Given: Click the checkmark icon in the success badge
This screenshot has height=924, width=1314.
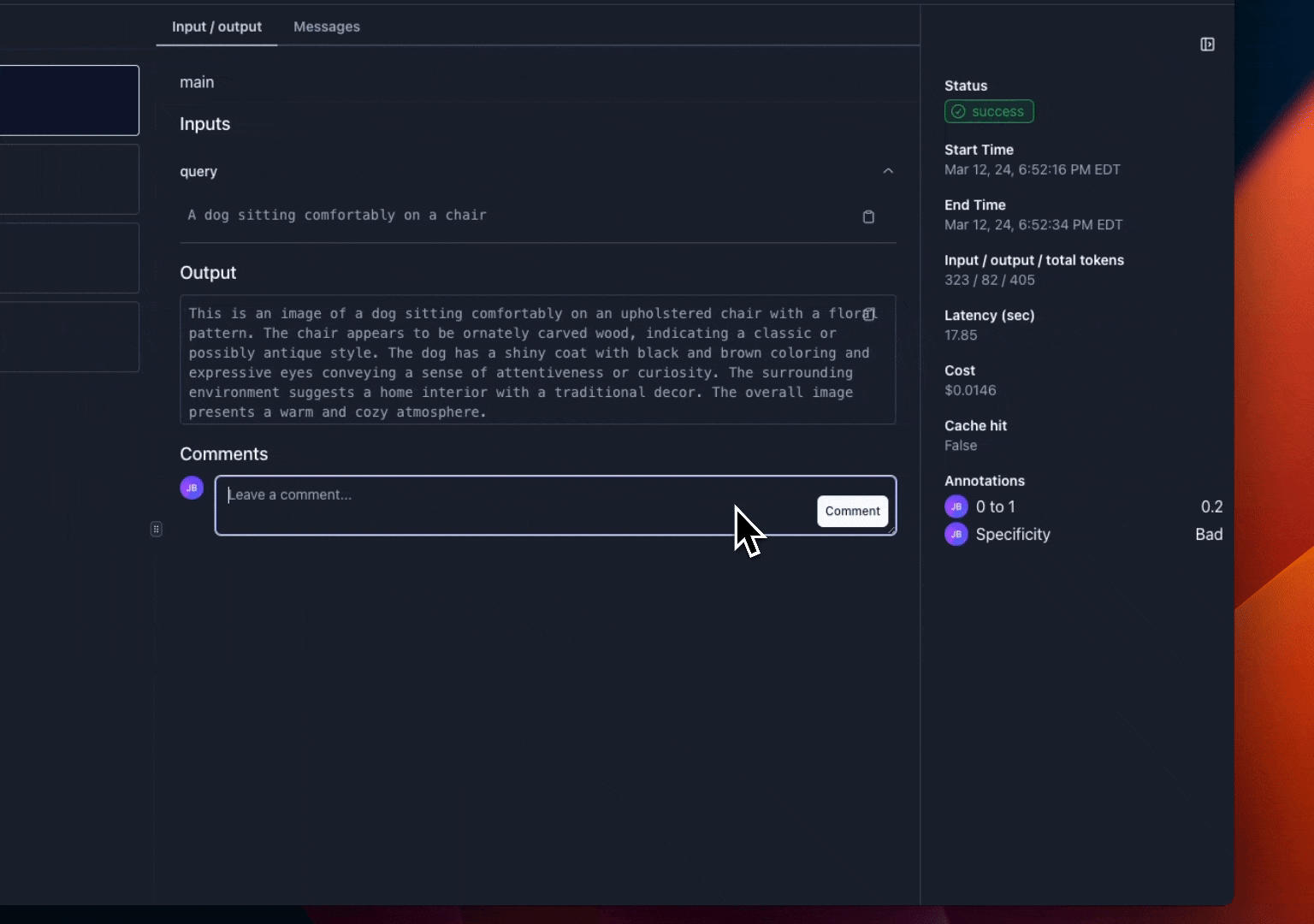Looking at the screenshot, I should click(958, 111).
